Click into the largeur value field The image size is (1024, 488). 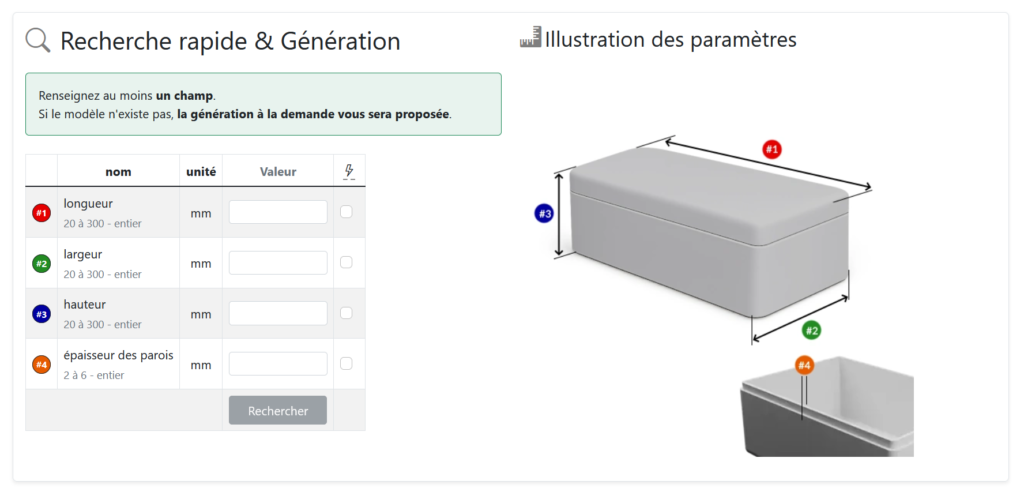coord(278,263)
